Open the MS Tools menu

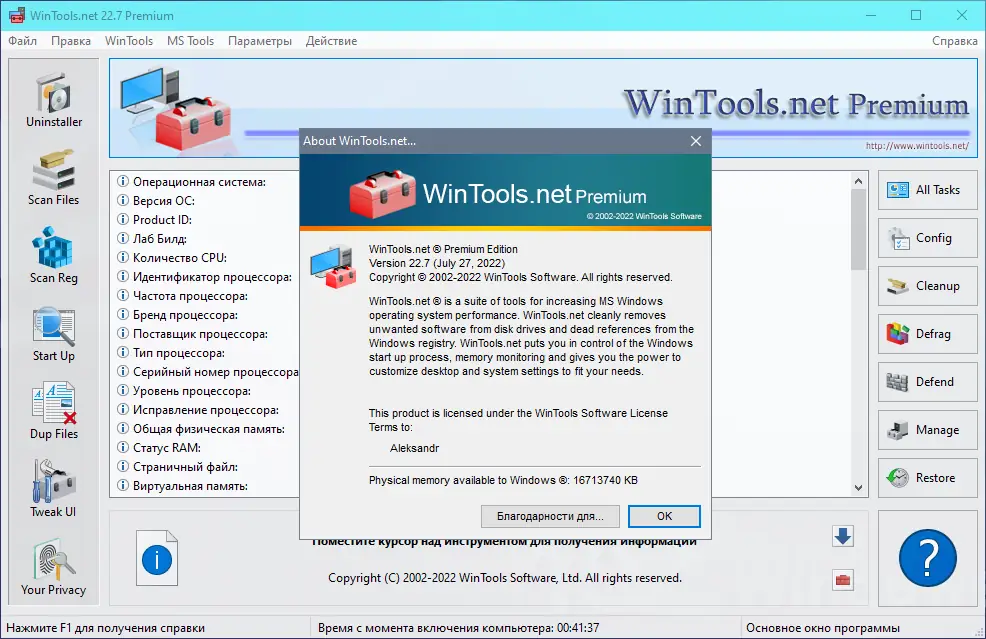(191, 41)
